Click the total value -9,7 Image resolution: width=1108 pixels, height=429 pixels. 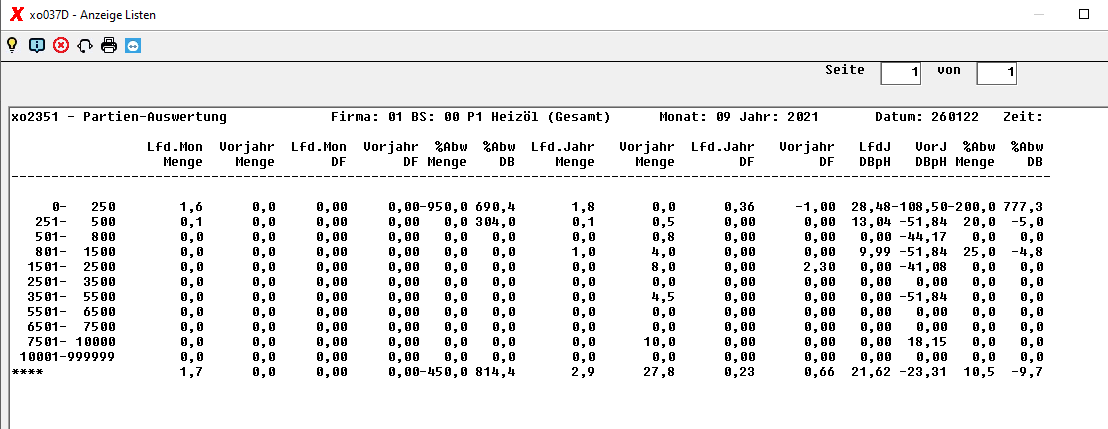click(x=1027, y=372)
